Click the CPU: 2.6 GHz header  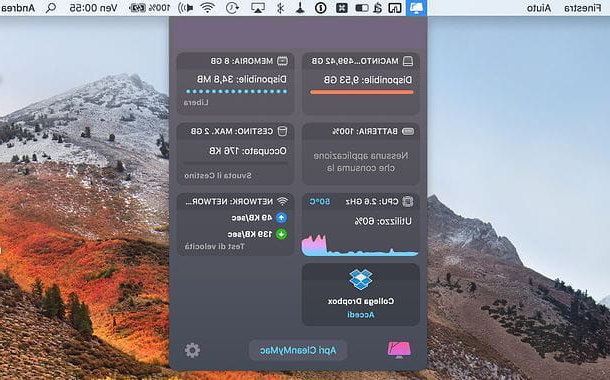(x=372, y=201)
